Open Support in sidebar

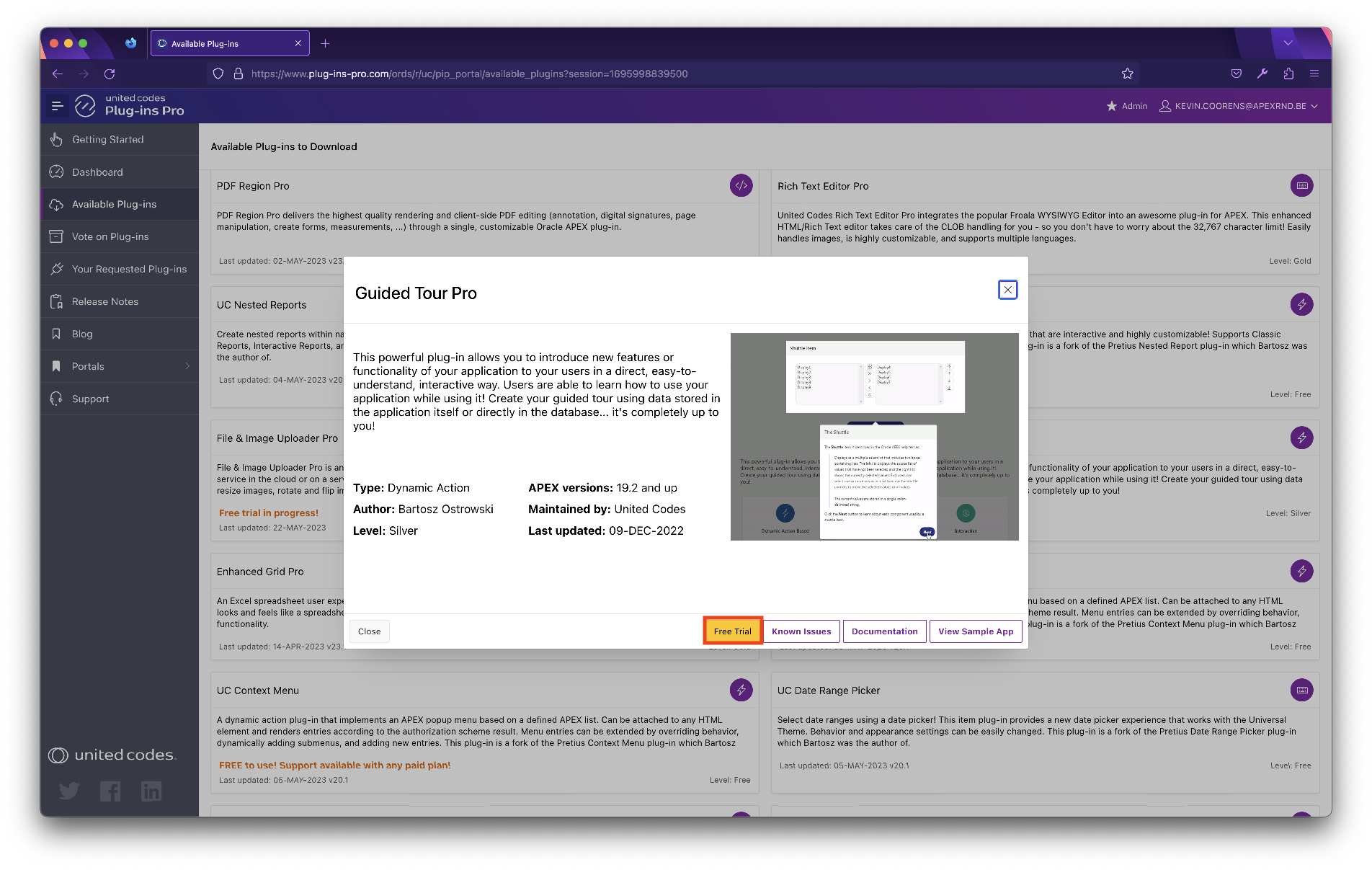(120, 399)
